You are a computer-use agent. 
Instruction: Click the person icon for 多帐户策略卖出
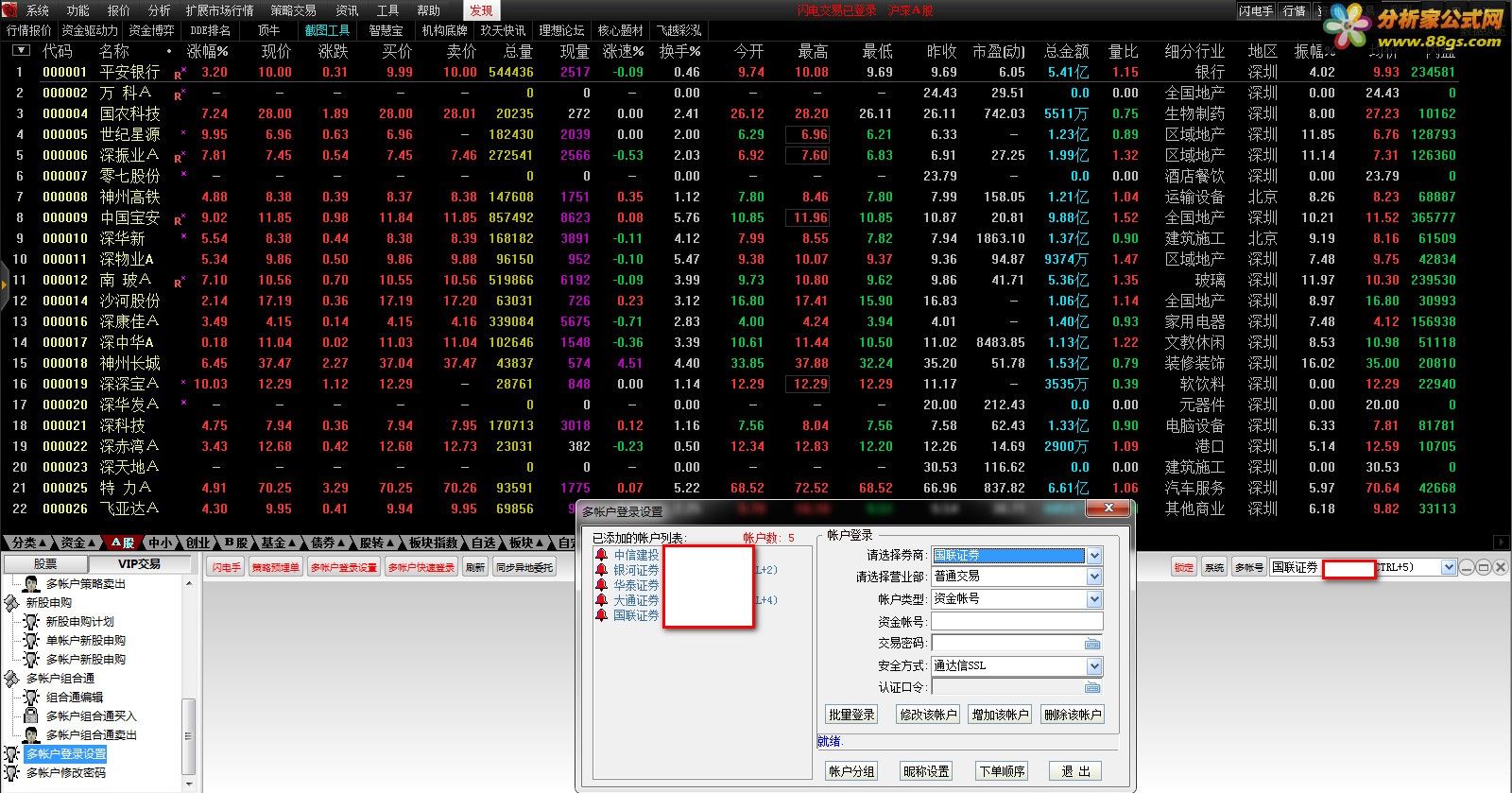pos(32,583)
